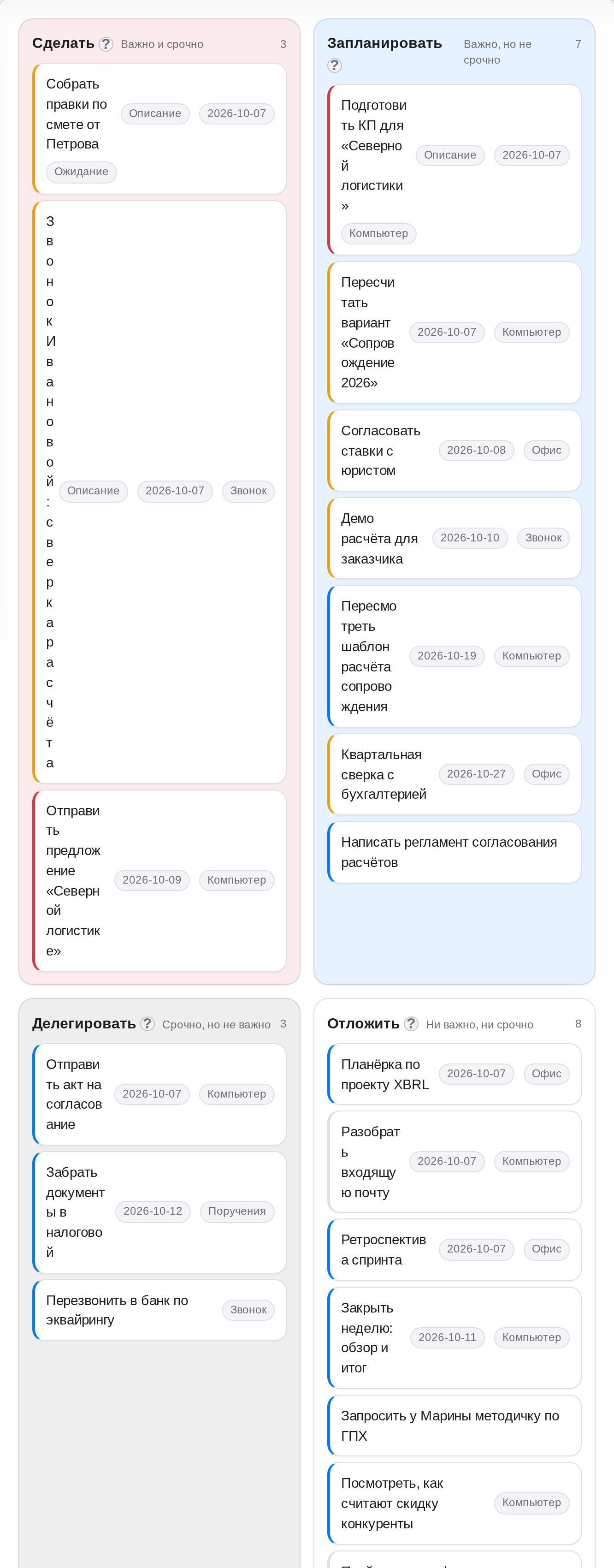
Task: Click help icon under Запланировать heading
Action: (x=335, y=65)
